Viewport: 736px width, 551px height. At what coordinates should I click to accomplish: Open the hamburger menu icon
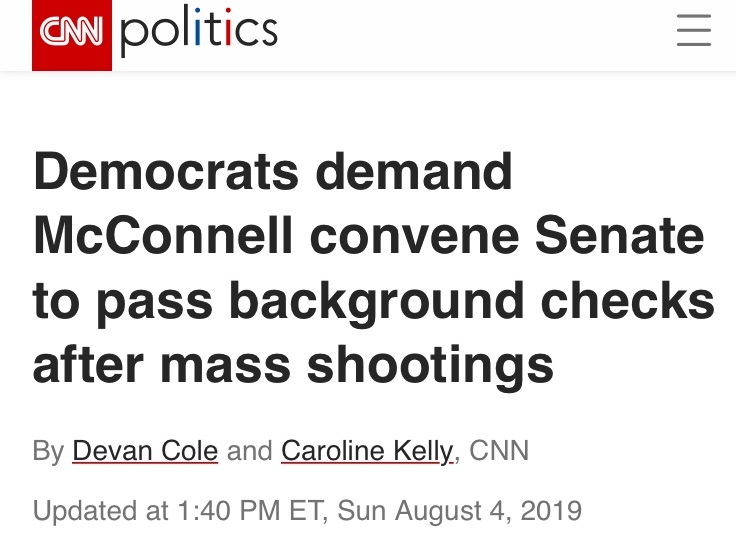point(694,31)
